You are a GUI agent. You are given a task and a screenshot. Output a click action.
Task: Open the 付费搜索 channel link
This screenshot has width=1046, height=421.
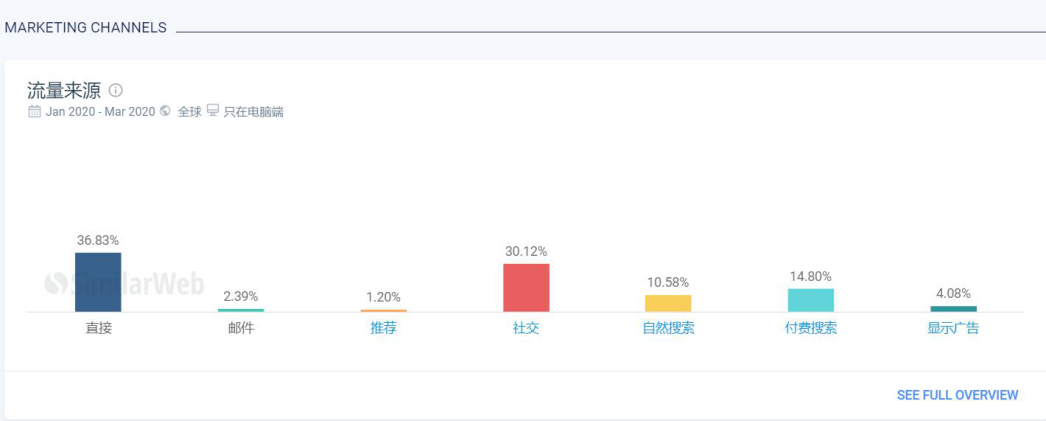click(x=811, y=328)
